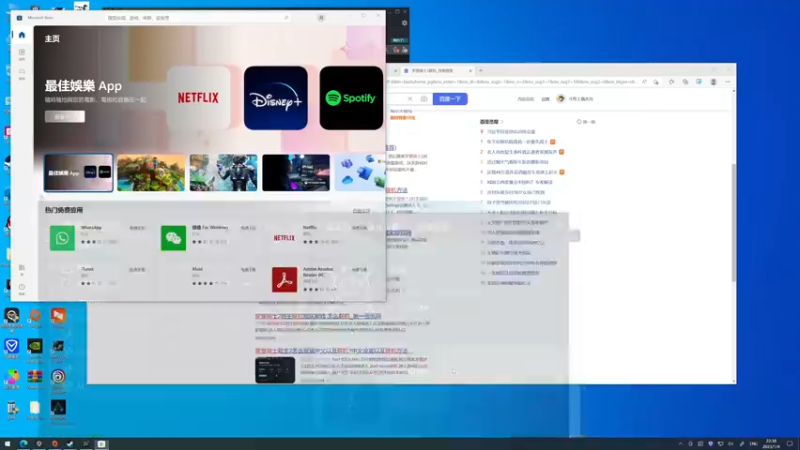800x450 pixels.
Task: Click the 热门免费应用 section heading
Action: tap(64, 210)
